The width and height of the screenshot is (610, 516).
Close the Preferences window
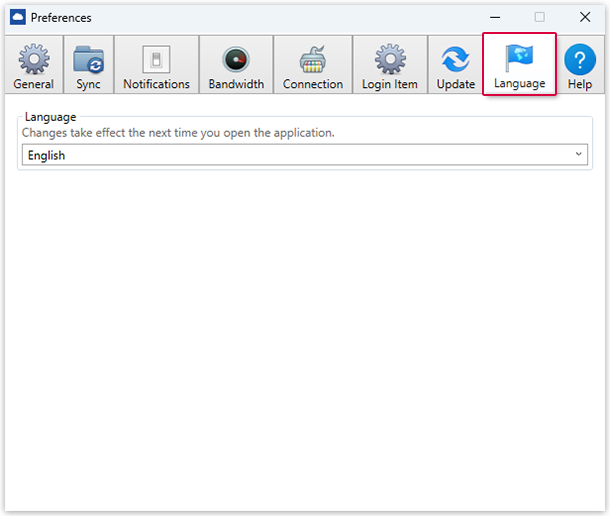pyautogui.click(x=585, y=17)
